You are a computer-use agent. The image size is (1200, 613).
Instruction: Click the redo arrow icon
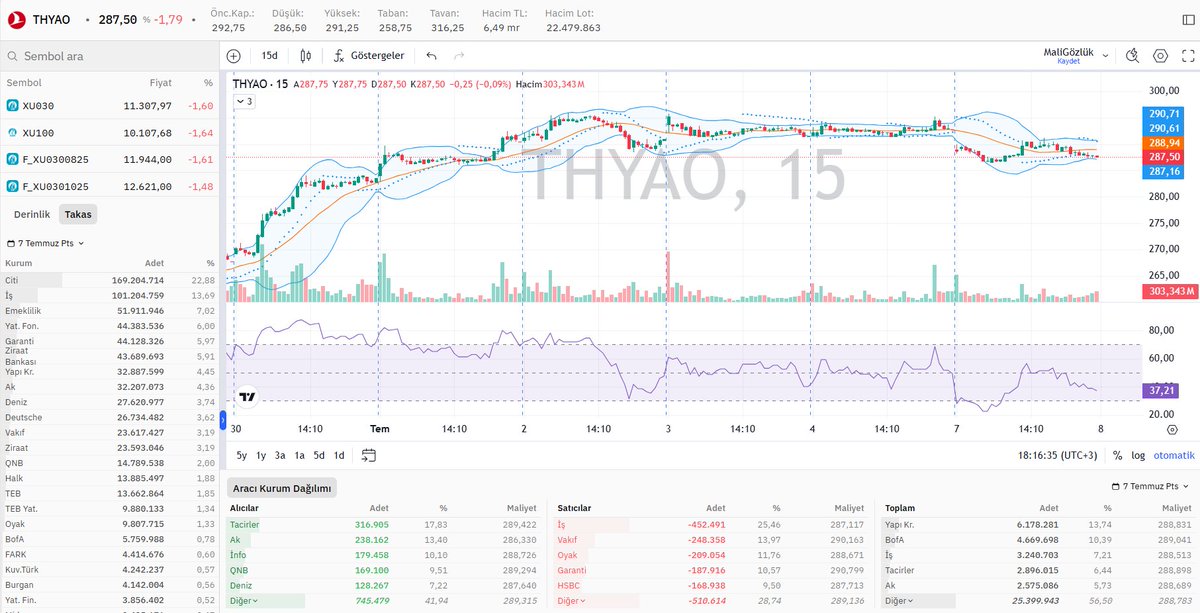(x=459, y=56)
